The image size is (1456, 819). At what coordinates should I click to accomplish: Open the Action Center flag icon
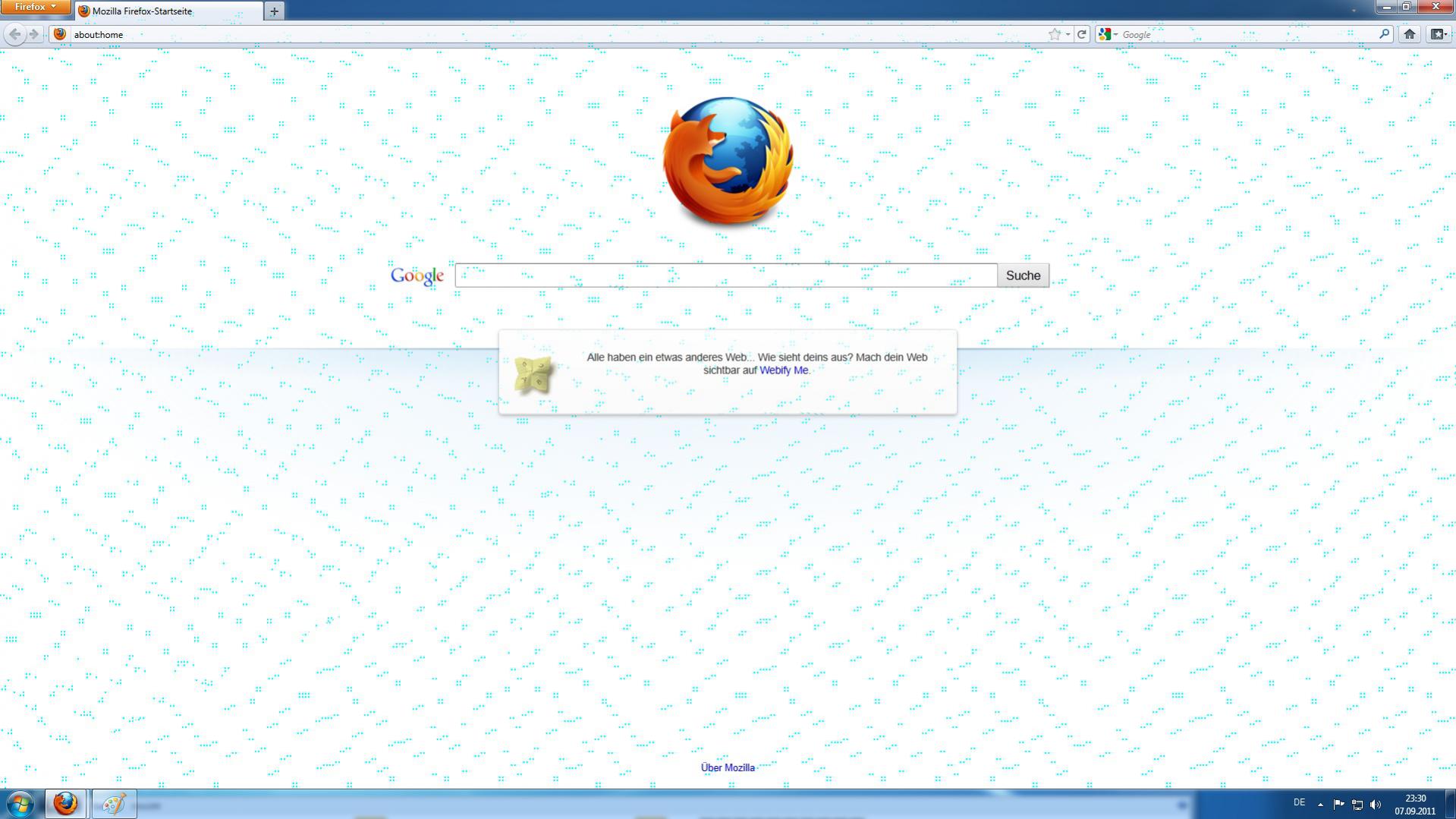[1338, 804]
